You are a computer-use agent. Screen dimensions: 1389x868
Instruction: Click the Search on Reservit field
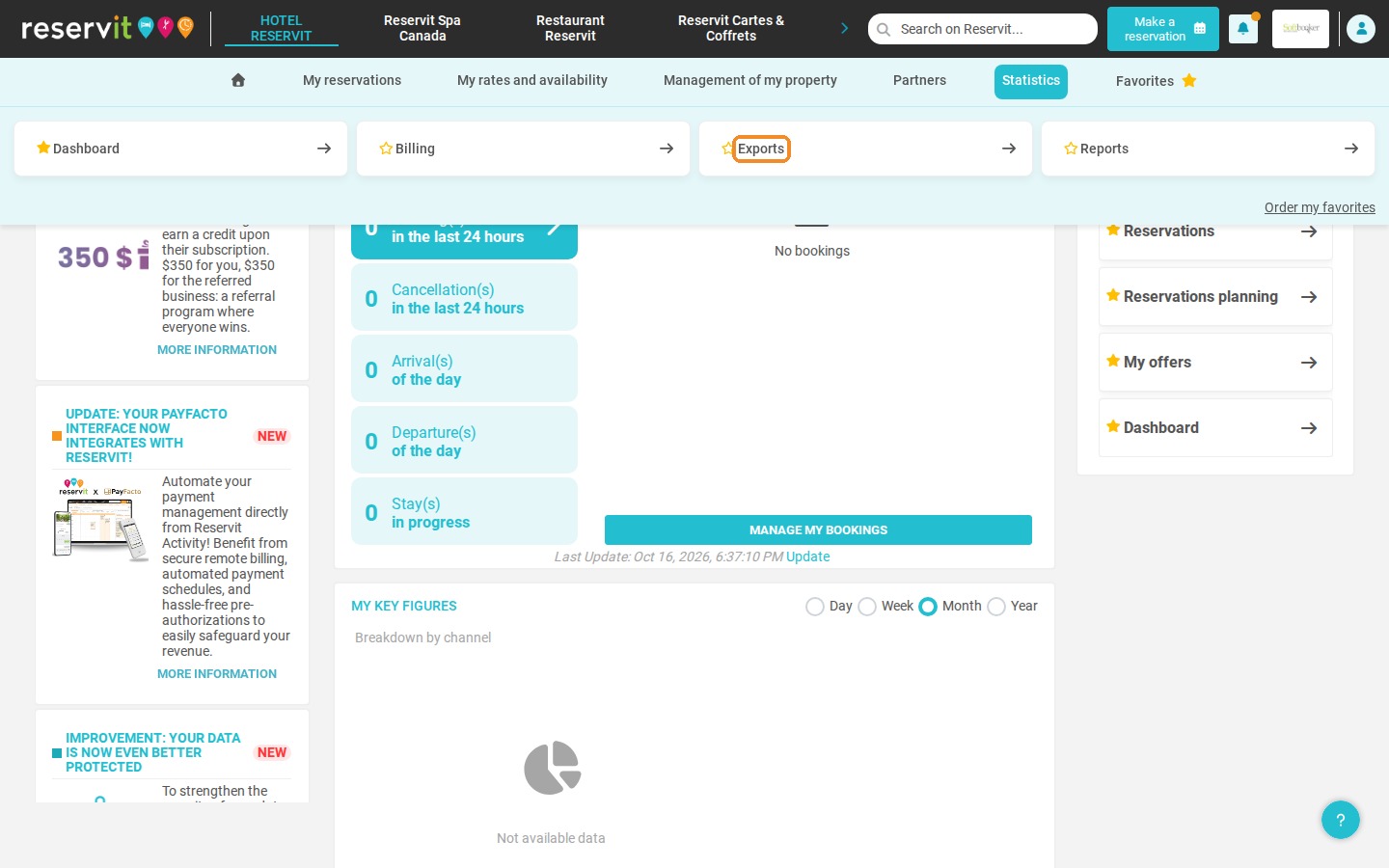[983, 29]
